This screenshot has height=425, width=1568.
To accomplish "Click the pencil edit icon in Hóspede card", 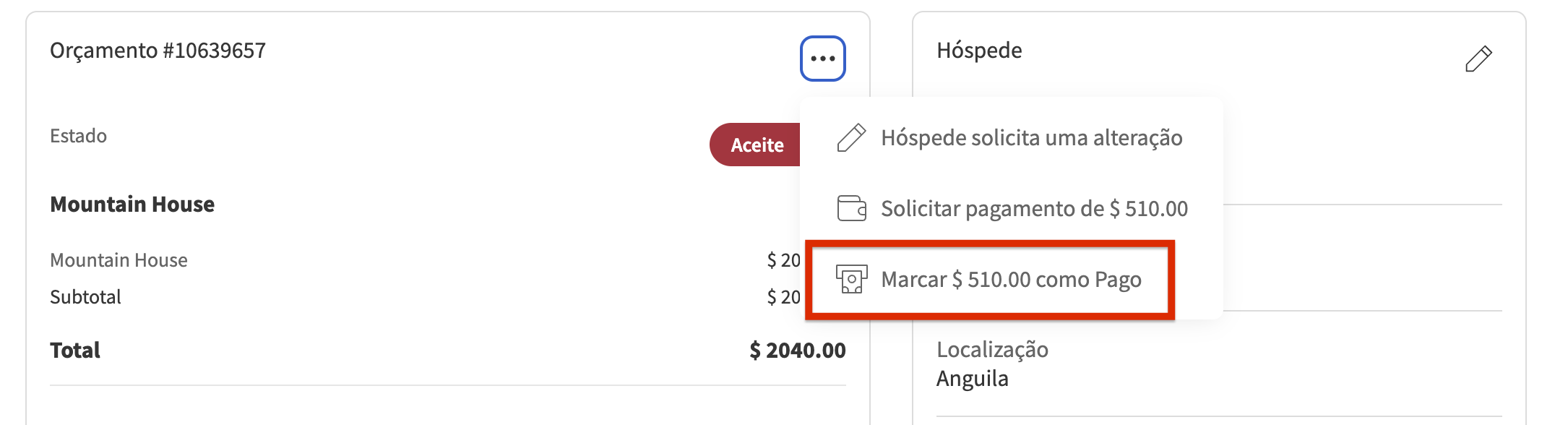I will [1478, 59].
